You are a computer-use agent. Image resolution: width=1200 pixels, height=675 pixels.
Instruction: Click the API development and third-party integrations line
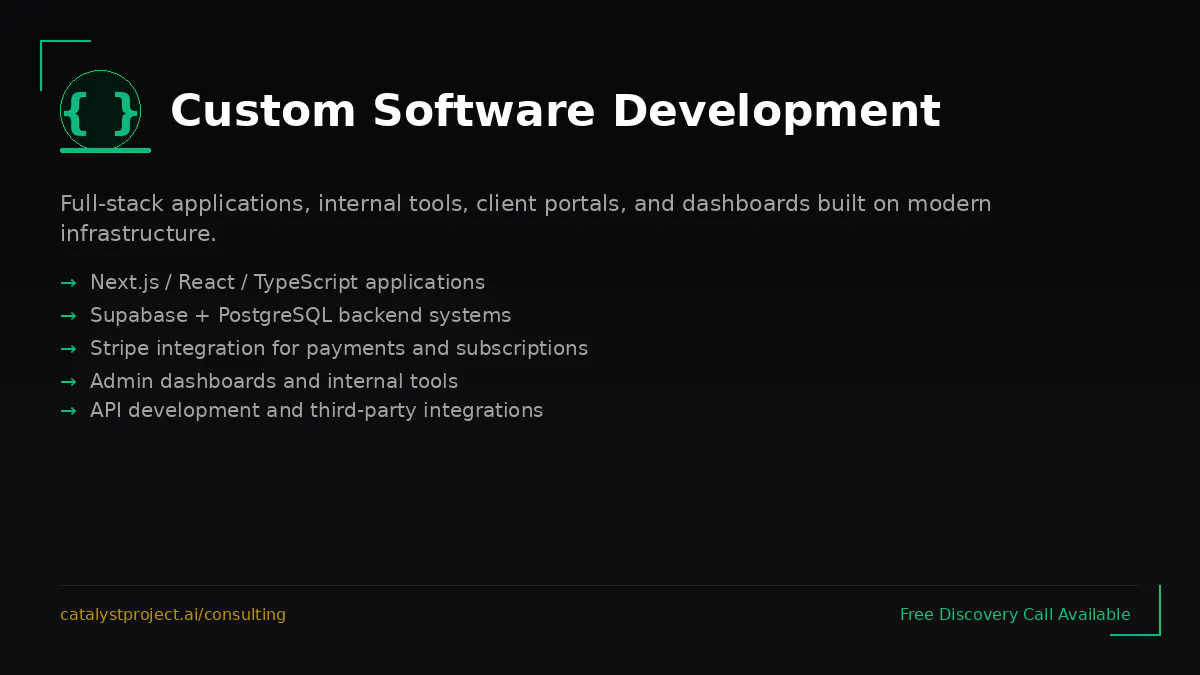coord(316,410)
